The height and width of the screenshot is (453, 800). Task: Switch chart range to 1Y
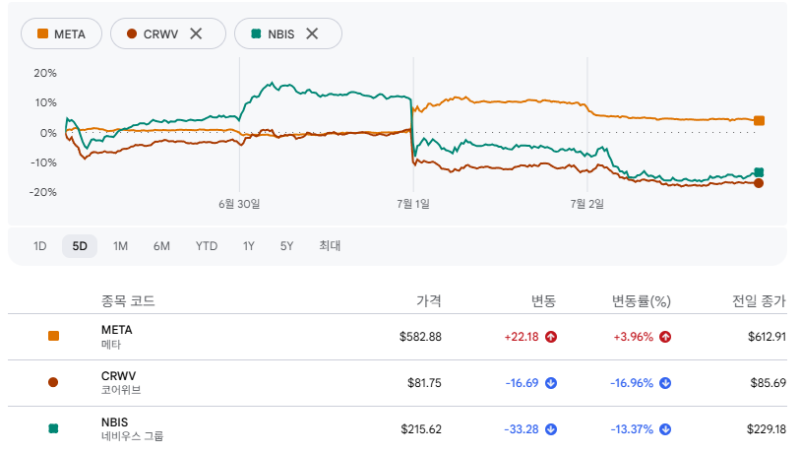248,246
